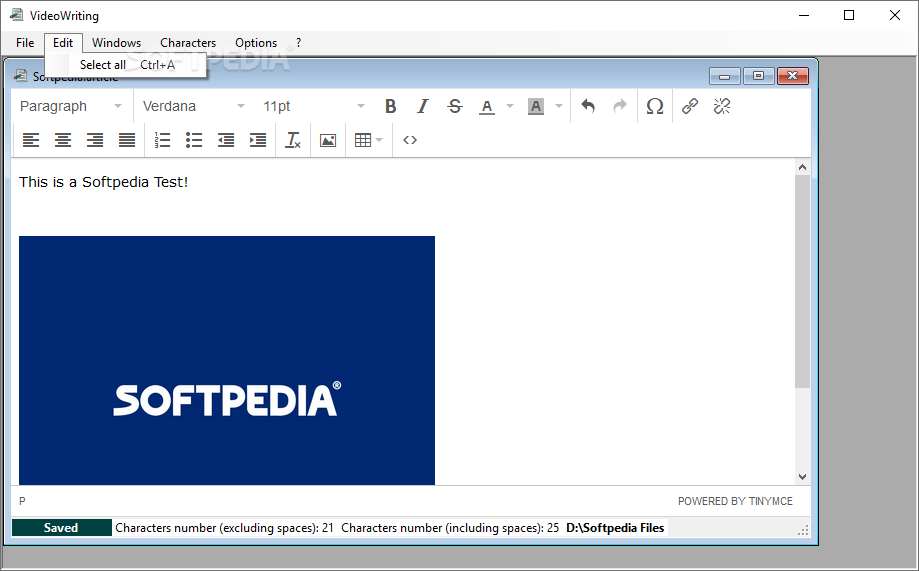This screenshot has height=571, width=919.
Task: Minimize the Softpedia.article document window
Action: point(724,76)
